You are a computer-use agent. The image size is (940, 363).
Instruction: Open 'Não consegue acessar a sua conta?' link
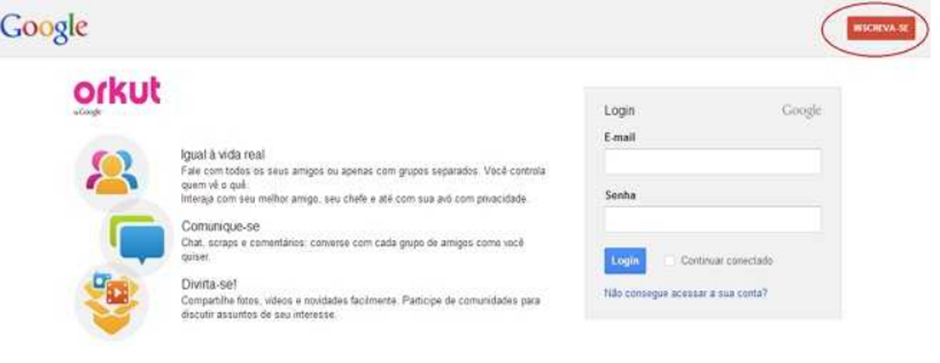686,294
